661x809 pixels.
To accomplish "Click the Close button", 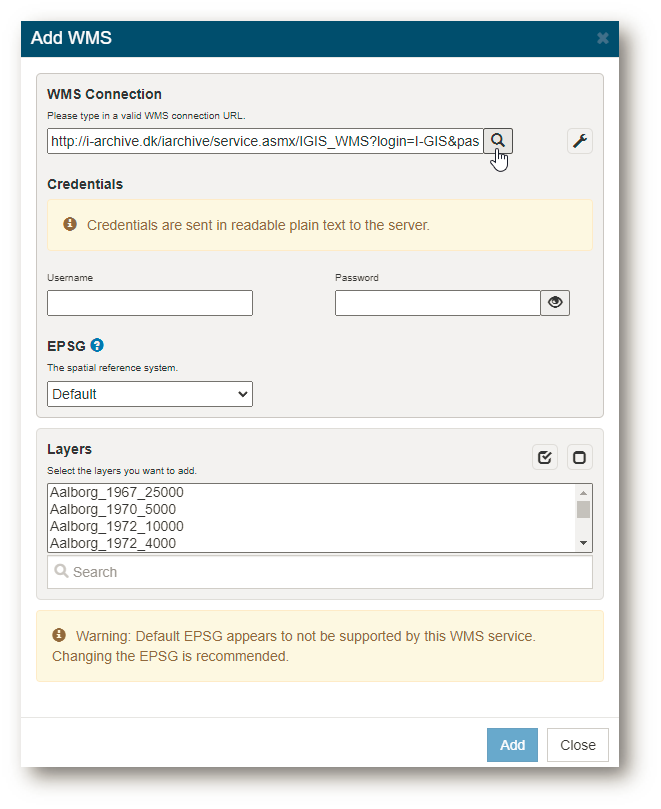I will click(x=578, y=745).
